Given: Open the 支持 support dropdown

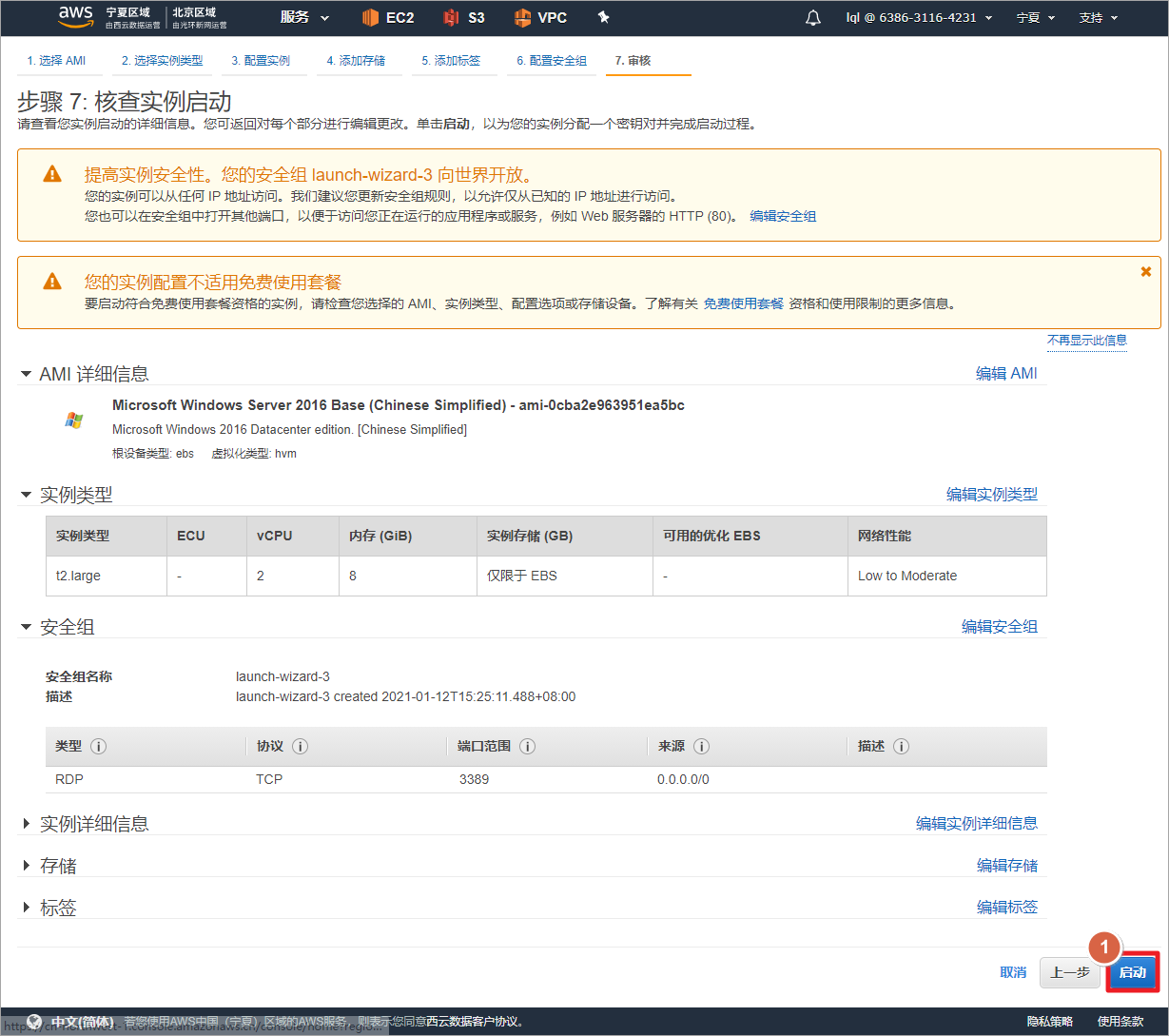Looking at the screenshot, I should pos(1099,17).
